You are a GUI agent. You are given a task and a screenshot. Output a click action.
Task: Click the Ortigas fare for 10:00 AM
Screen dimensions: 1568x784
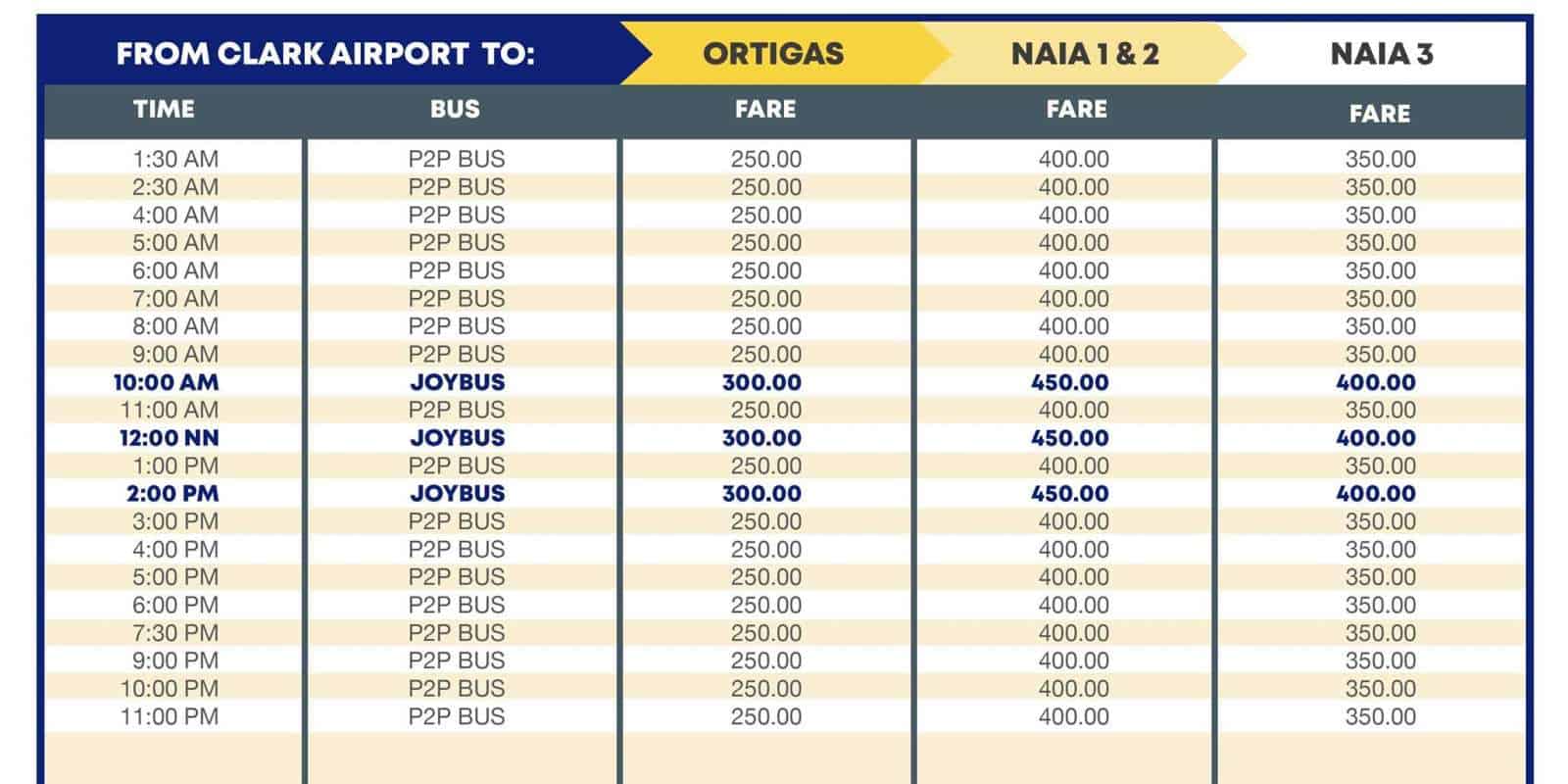(x=761, y=382)
